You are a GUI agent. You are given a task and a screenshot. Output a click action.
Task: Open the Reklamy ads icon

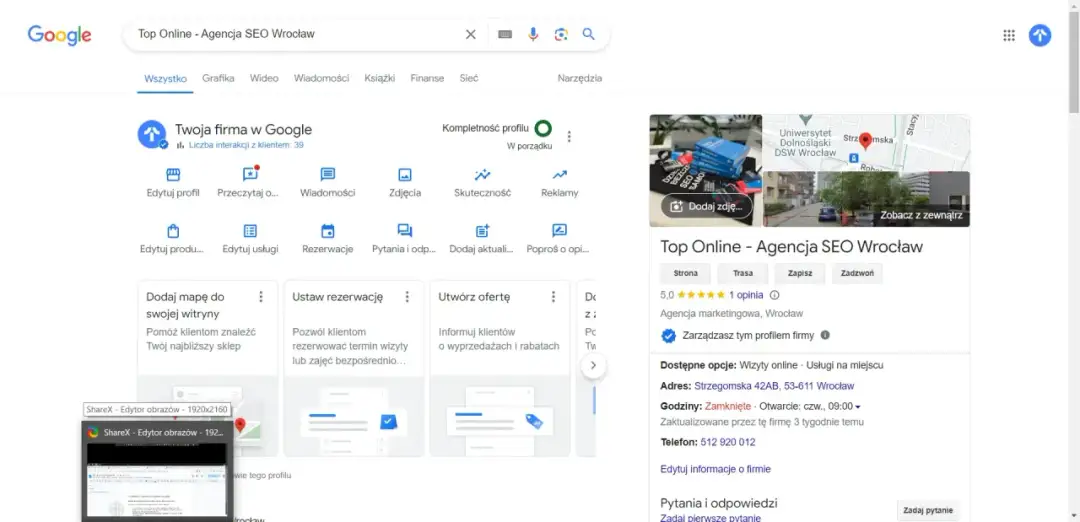[559, 175]
